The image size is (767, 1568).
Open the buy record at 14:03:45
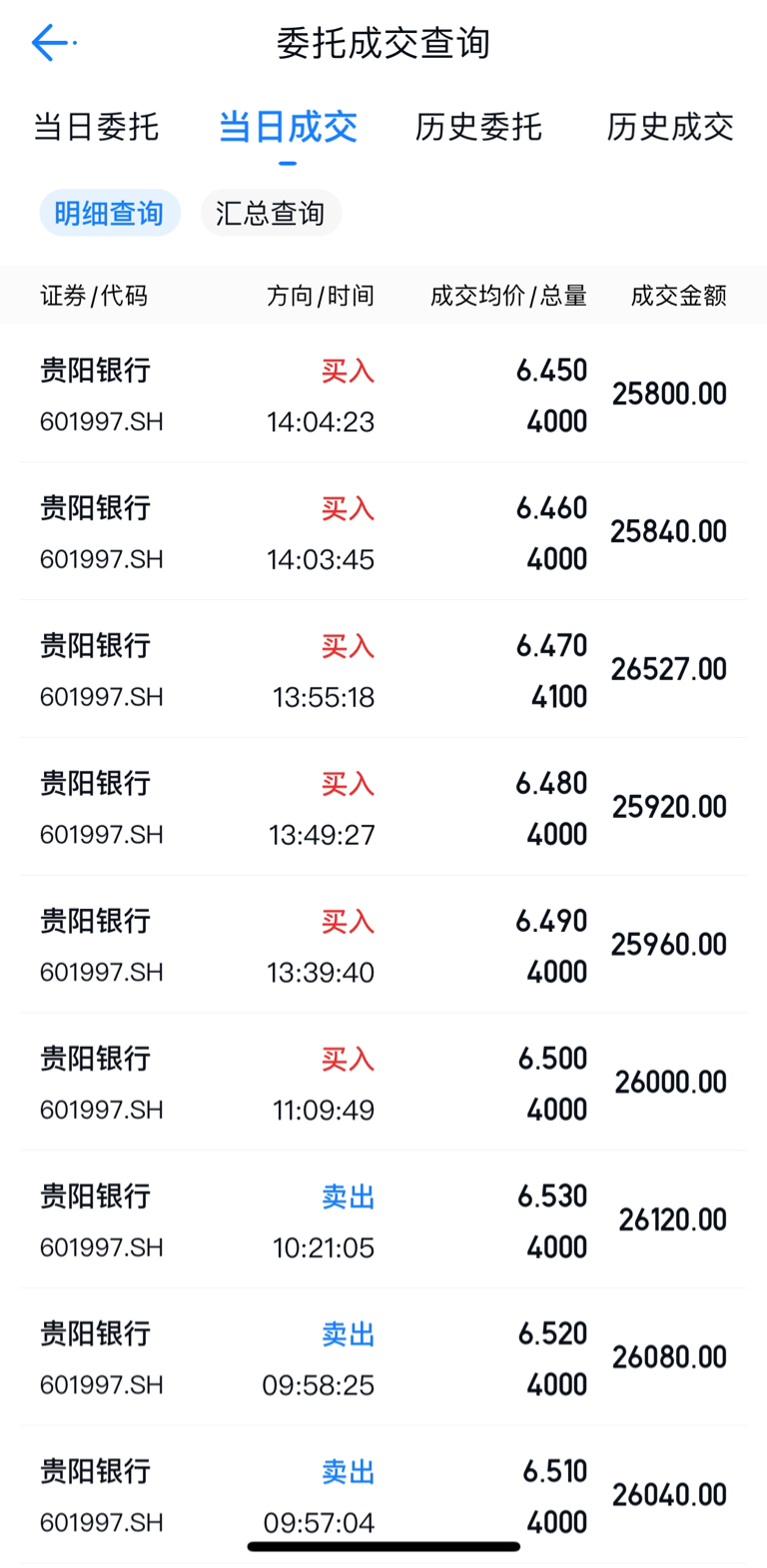[383, 531]
